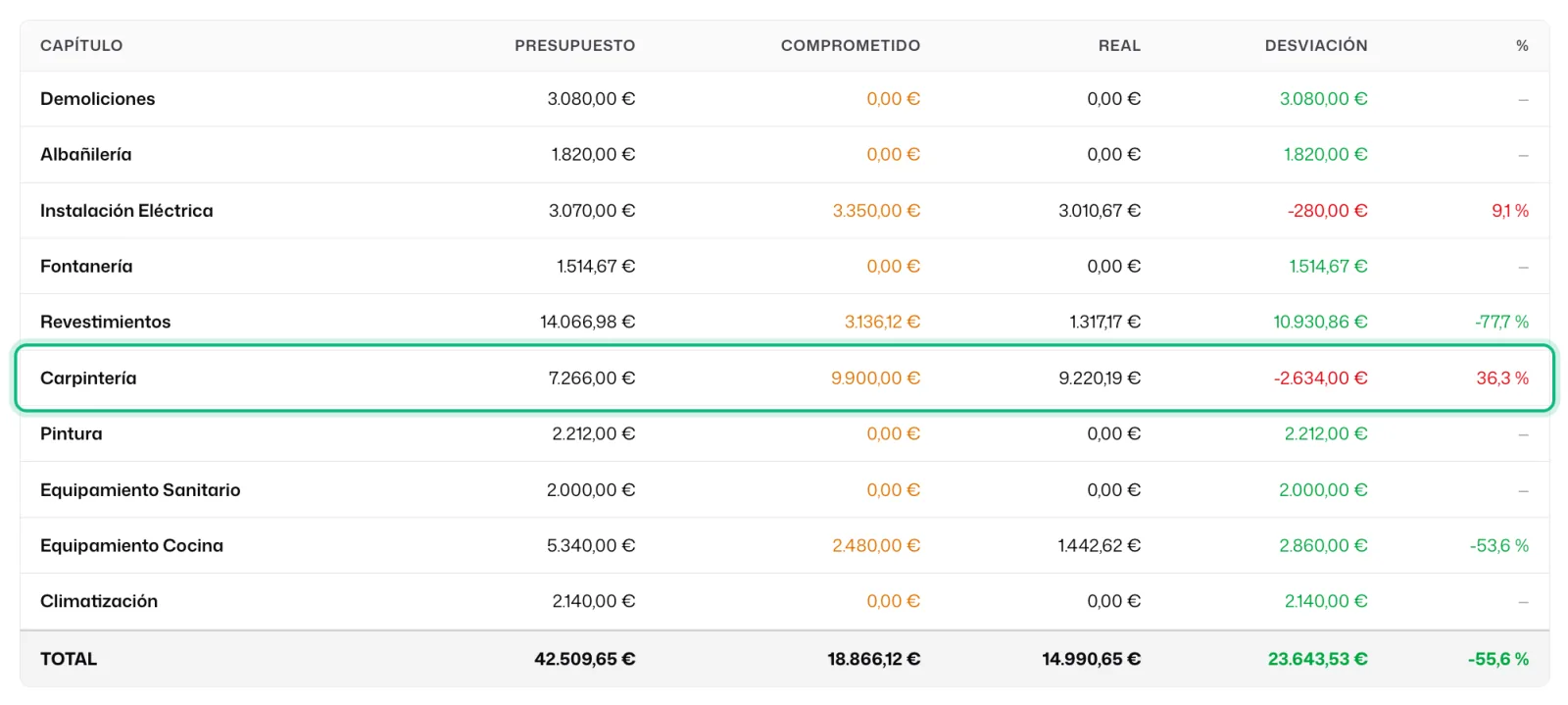Click the PRESUPUESTO column header
The image size is (1568, 705).
[574, 45]
